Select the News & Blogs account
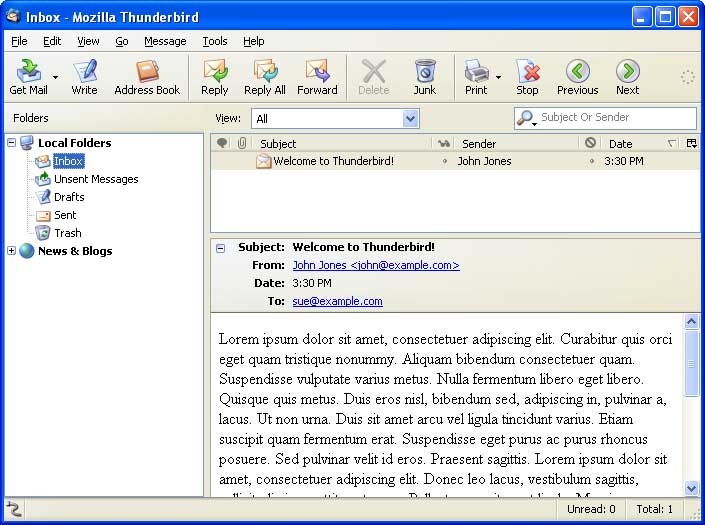The height and width of the screenshot is (525, 705). point(75,251)
